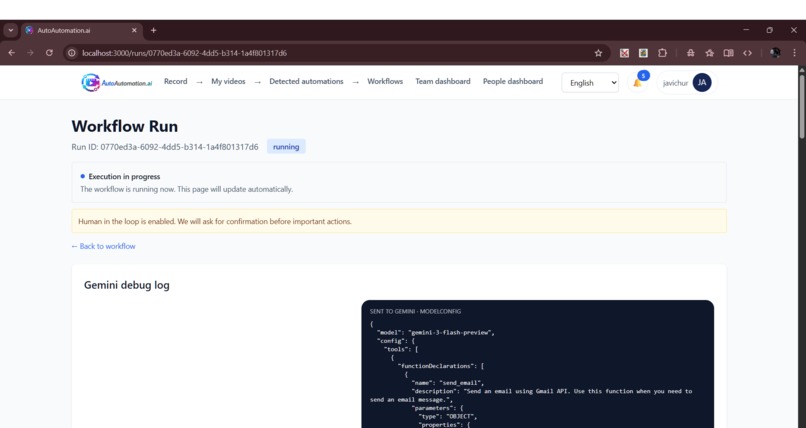The width and height of the screenshot is (806, 428).
Task: Open the reading mode book icon
Action: [728, 53]
